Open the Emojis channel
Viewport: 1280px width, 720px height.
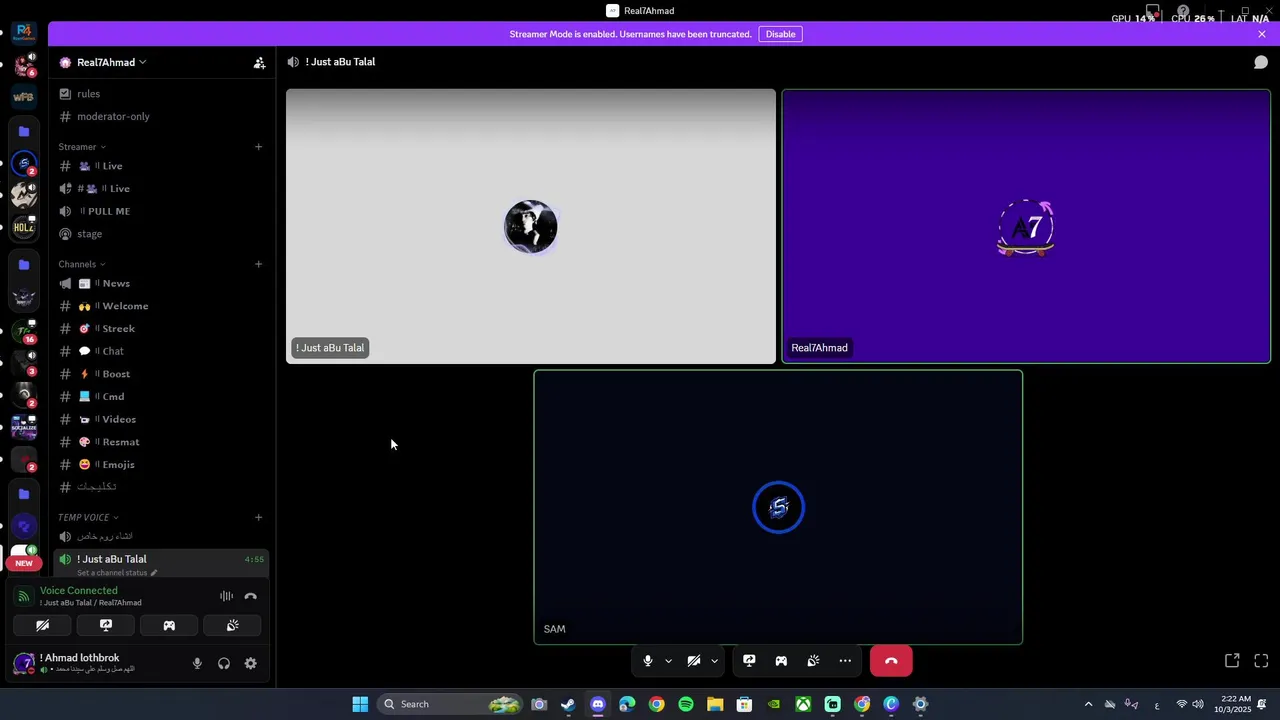(161, 464)
